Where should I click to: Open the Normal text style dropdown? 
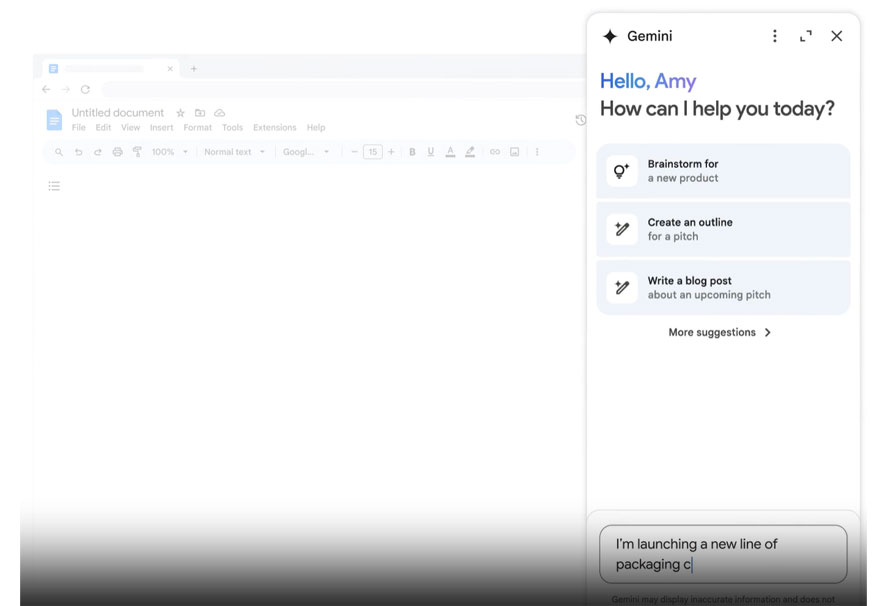tap(235, 152)
